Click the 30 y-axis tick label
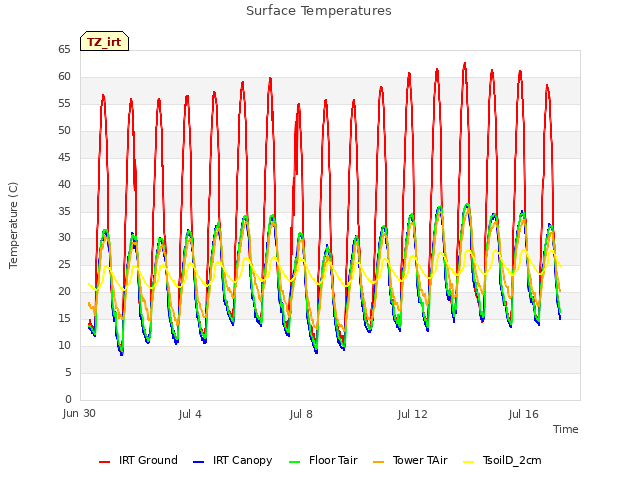Screen dimensions: 640x480 pyautogui.click(x=64, y=238)
